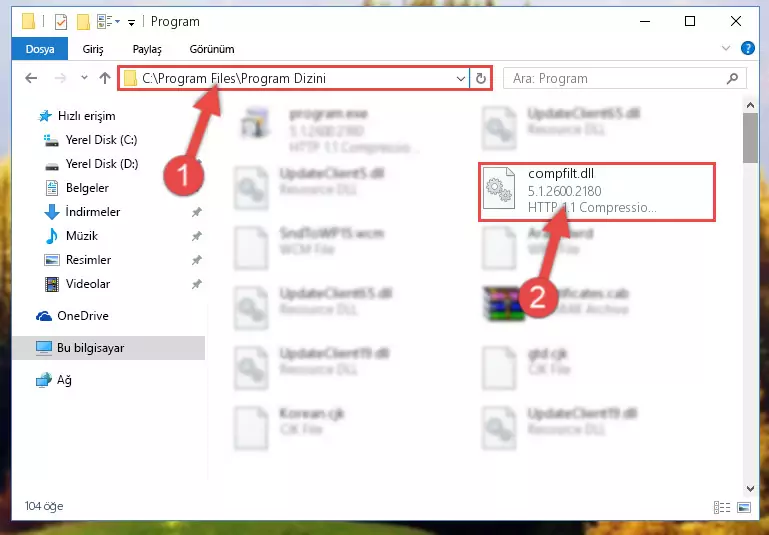Viewport: 769px width, 535px height.
Task: Switch to large thumbnails view icon
Action: (743, 507)
